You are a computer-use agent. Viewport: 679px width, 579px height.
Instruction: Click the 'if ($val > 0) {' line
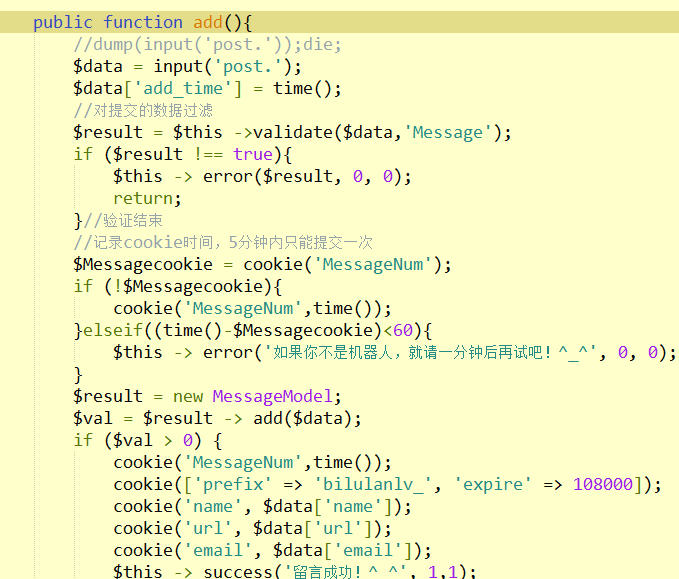click(x=148, y=440)
